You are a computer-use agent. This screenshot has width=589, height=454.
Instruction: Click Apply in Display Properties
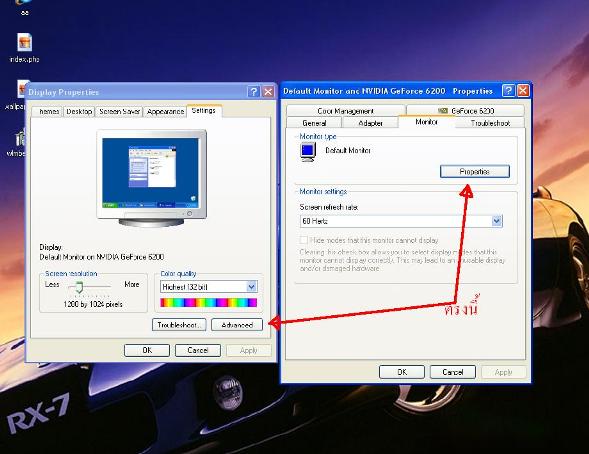point(249,350)
